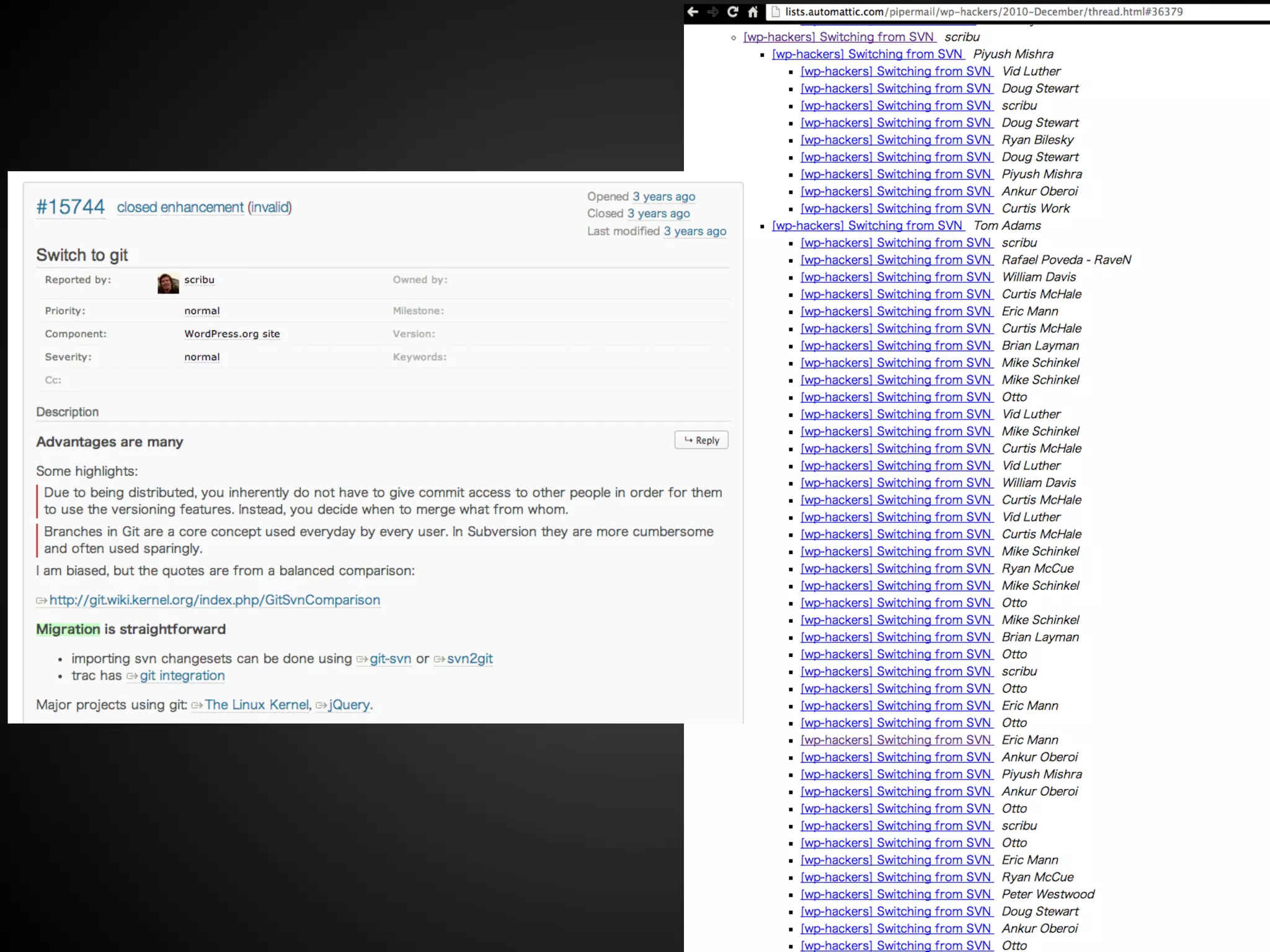Go to browser home icon
This screenshot has width=1270, height=952.
[x=753, y=12]
